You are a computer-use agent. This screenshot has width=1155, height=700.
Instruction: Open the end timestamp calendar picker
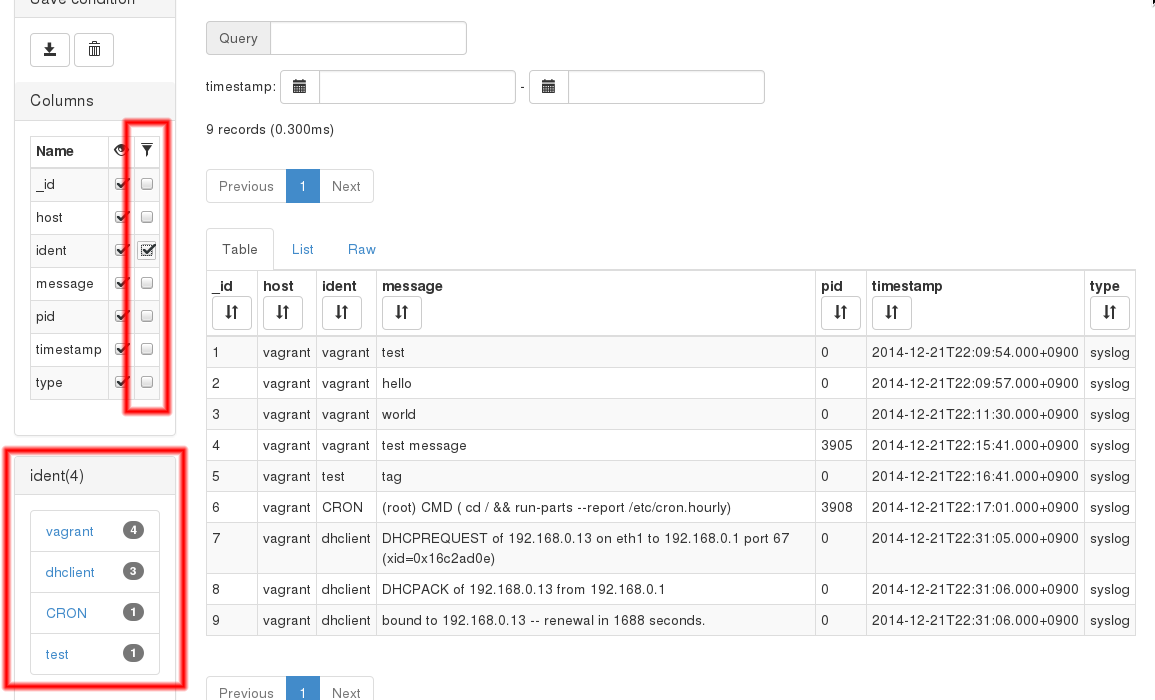click(548, 86)
